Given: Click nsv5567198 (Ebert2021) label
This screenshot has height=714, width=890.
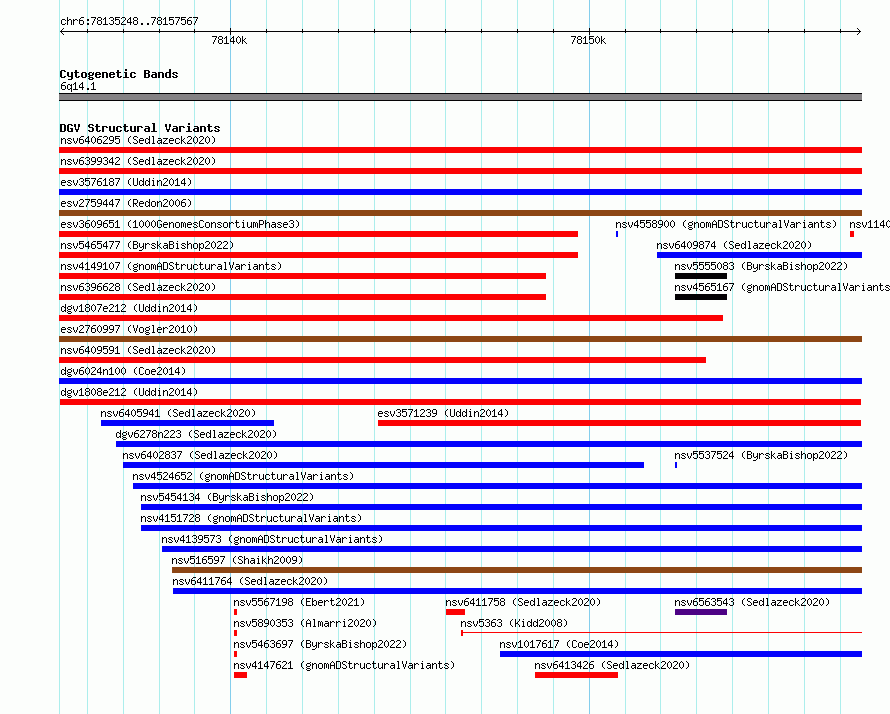Looking at the screenshot, I should point(299,602).
